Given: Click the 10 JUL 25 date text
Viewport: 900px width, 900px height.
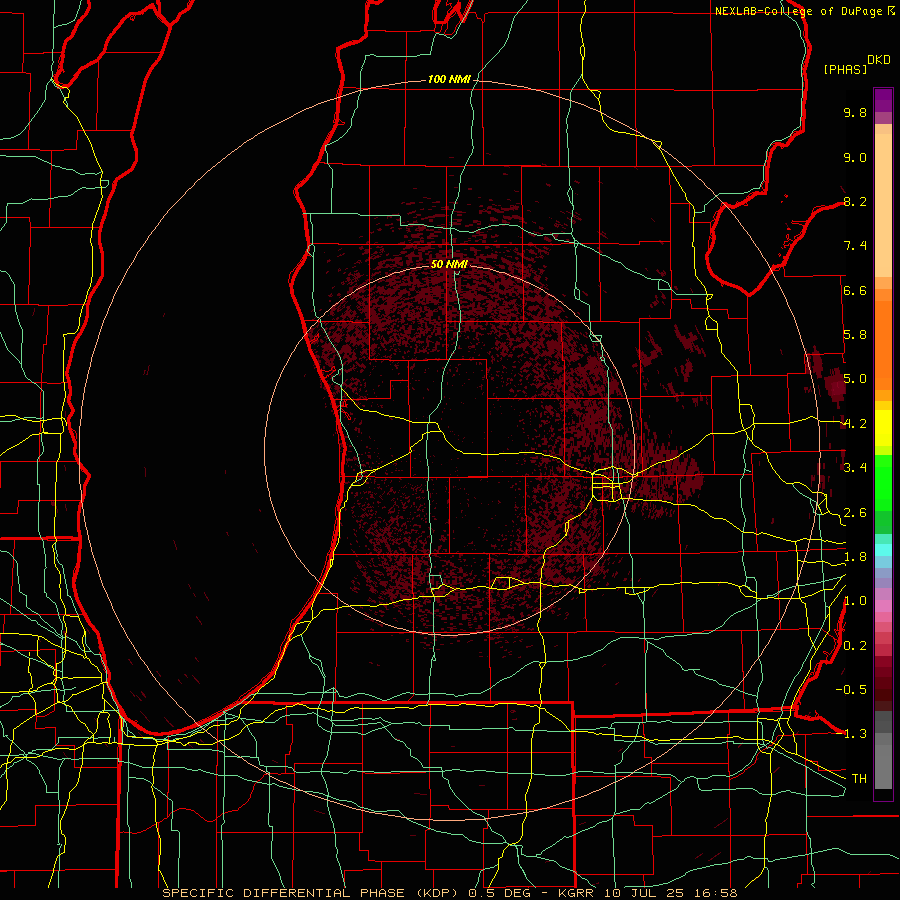Looking at the screenshot, I should tap(645, 893).
